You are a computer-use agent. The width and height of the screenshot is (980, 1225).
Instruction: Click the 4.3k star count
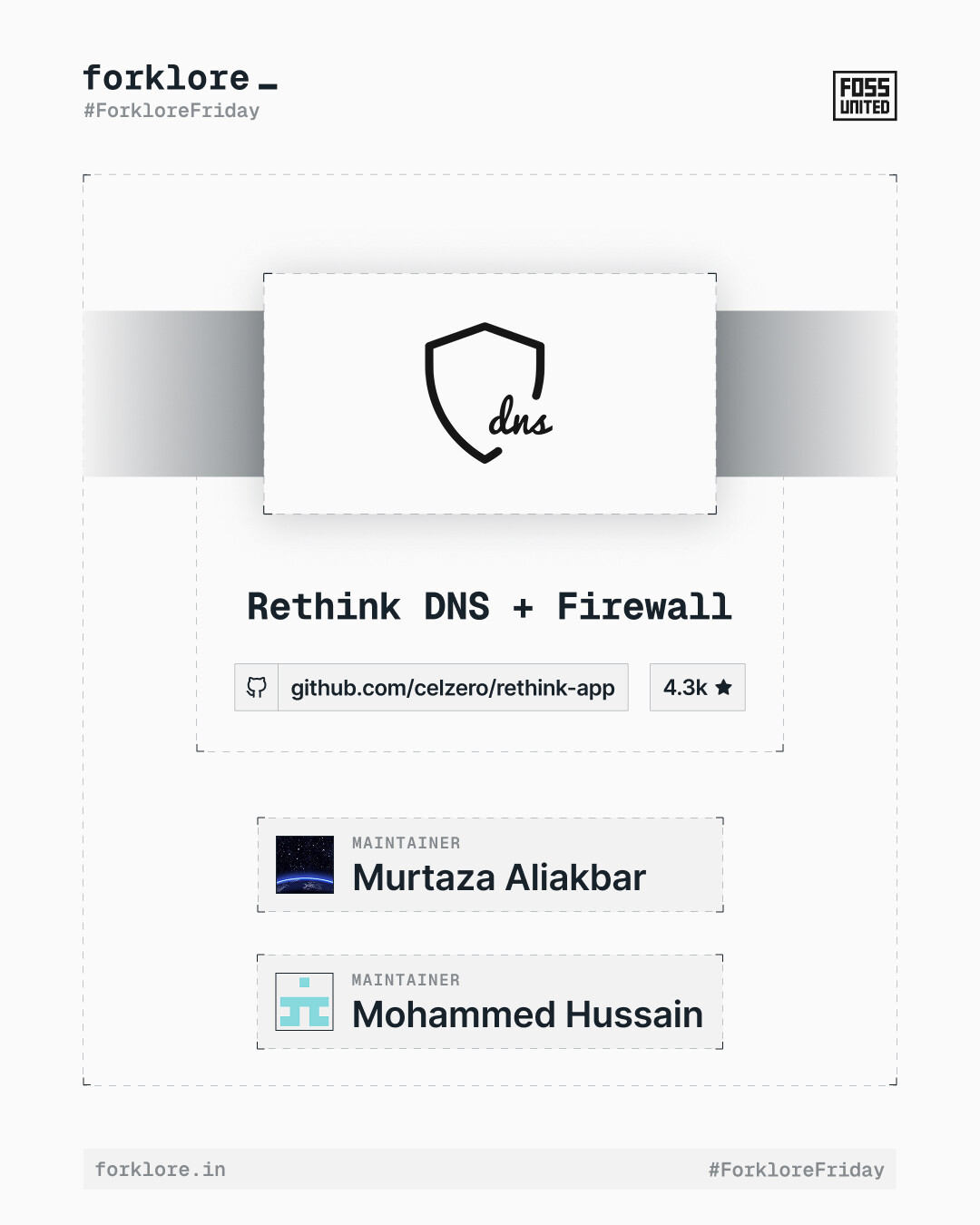pyautogui.click(x=685, y=688)
